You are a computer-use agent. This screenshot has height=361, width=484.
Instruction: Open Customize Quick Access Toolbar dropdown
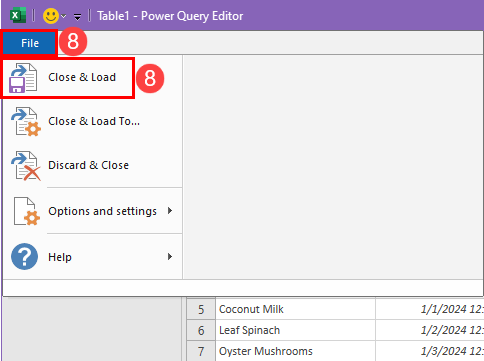point(77,16)
